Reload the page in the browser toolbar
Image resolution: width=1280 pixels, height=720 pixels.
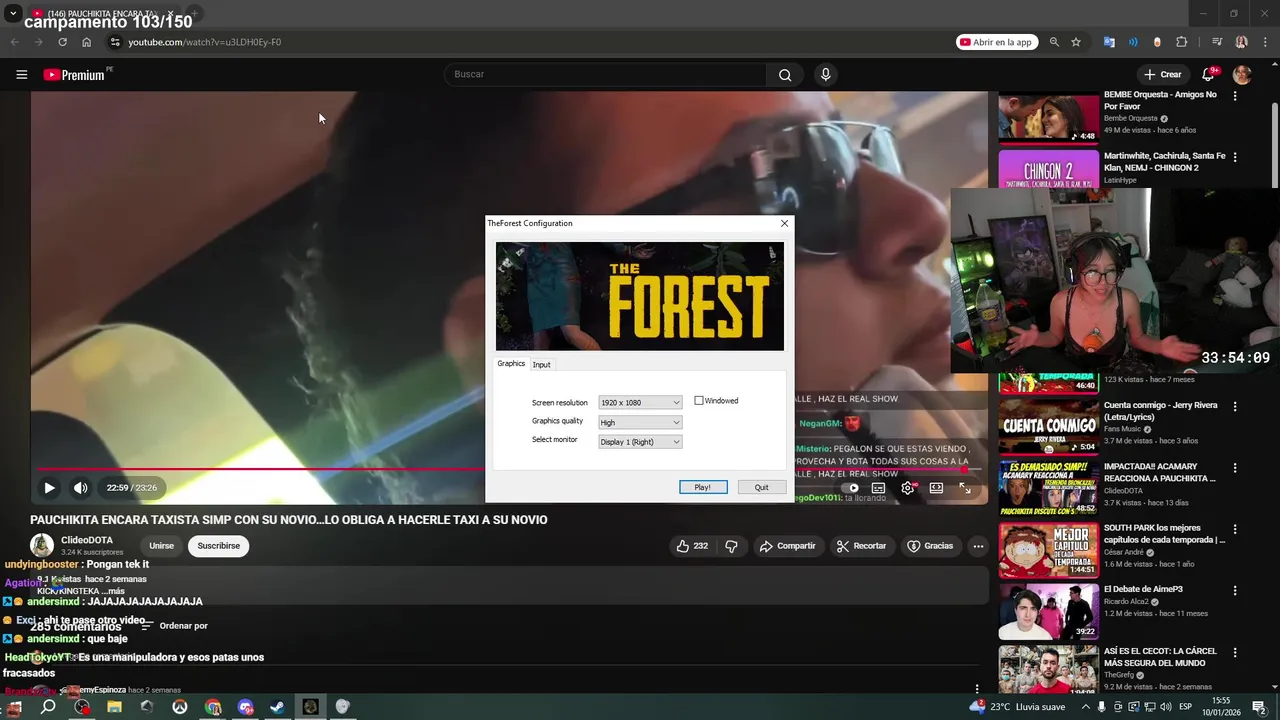click(x=62, y=42)
